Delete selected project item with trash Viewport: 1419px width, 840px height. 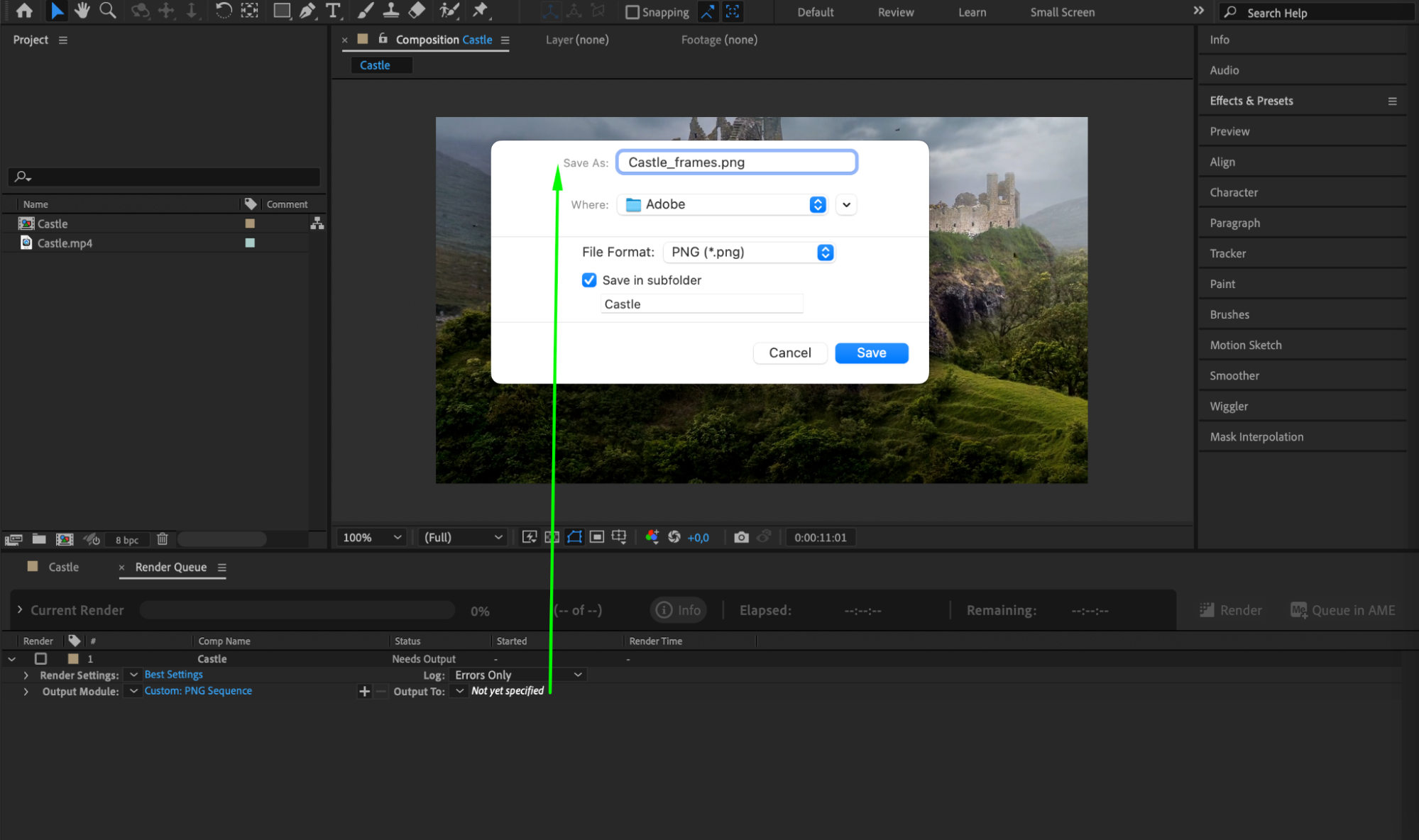(x=163, y=539)
